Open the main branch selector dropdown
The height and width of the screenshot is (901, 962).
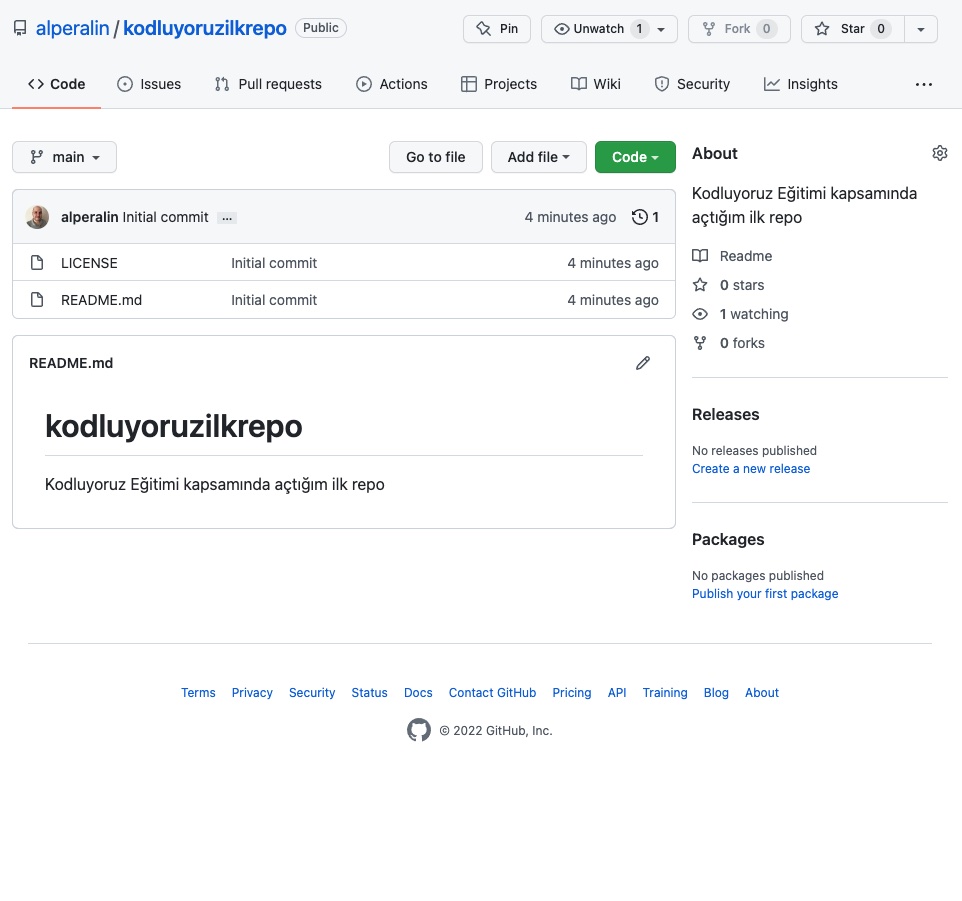click(64, 157)
